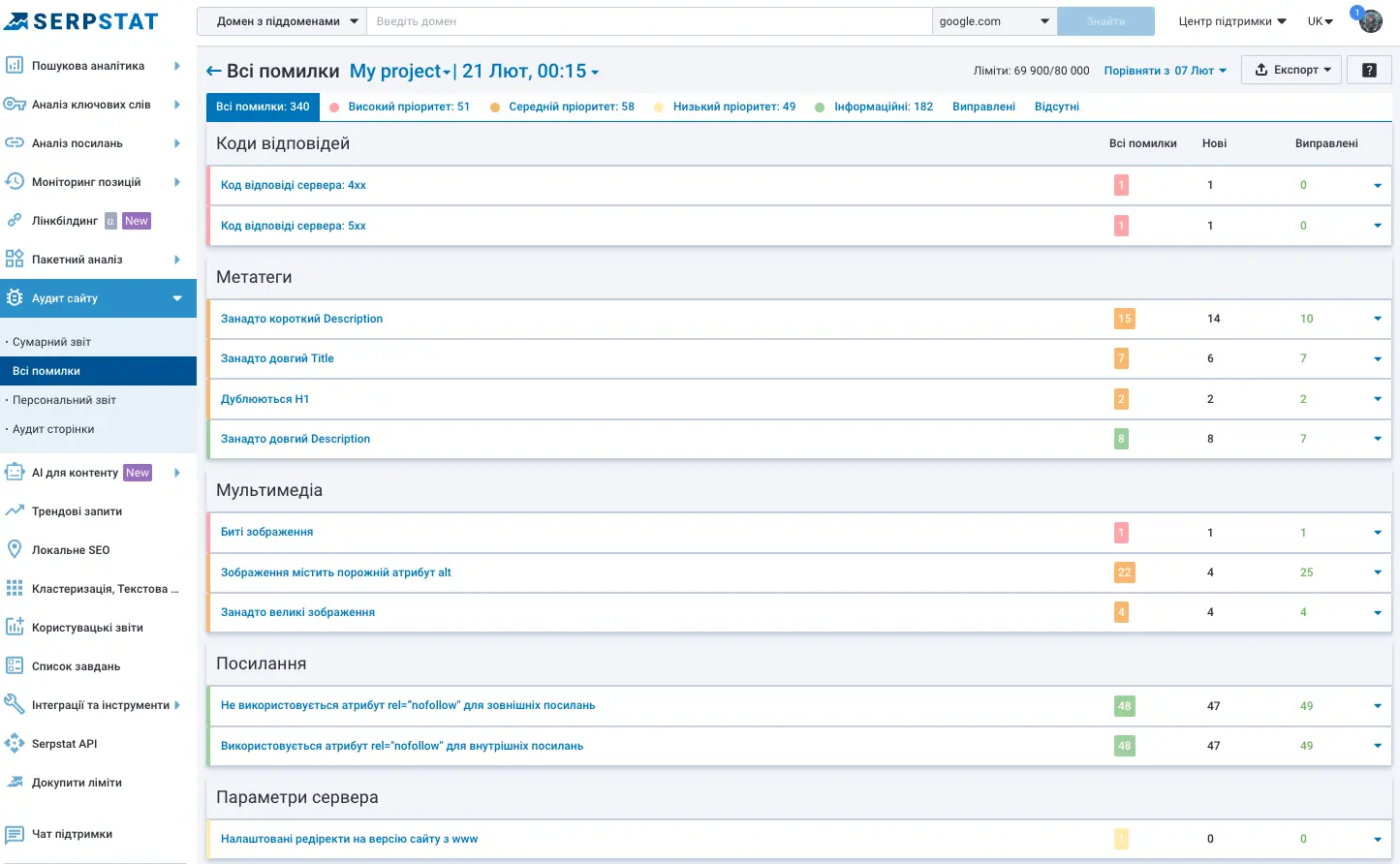This screenshot has width=1400, height=864.
Task: Click the user avatar with notification badge
Action: coord(1370,21)
